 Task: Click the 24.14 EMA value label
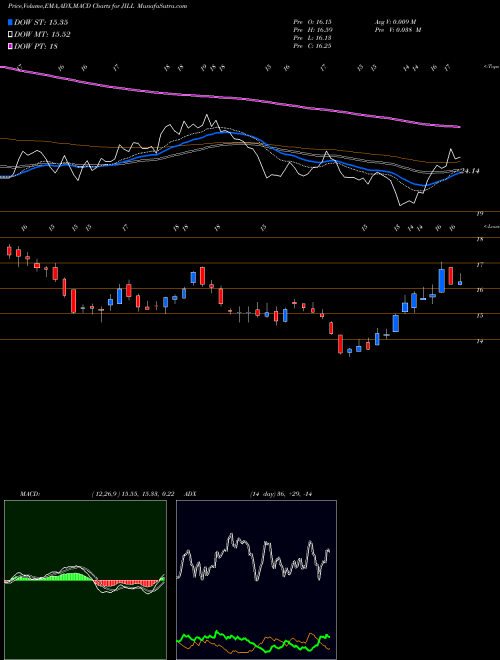click(x=470, y=171)
